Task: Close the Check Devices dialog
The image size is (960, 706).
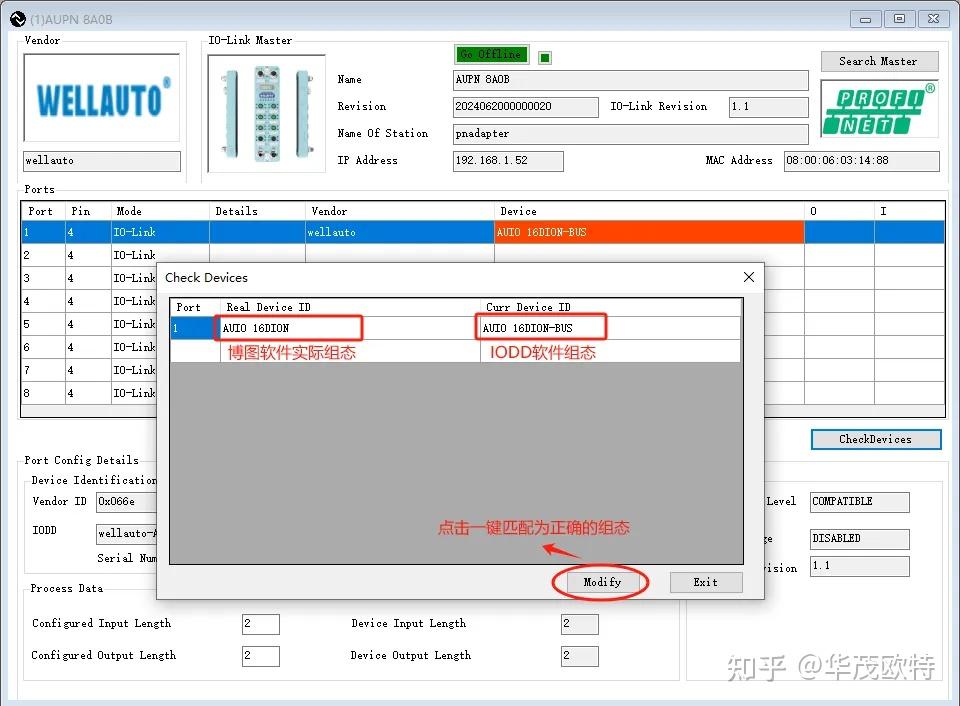Action: (x=749, y=277)
